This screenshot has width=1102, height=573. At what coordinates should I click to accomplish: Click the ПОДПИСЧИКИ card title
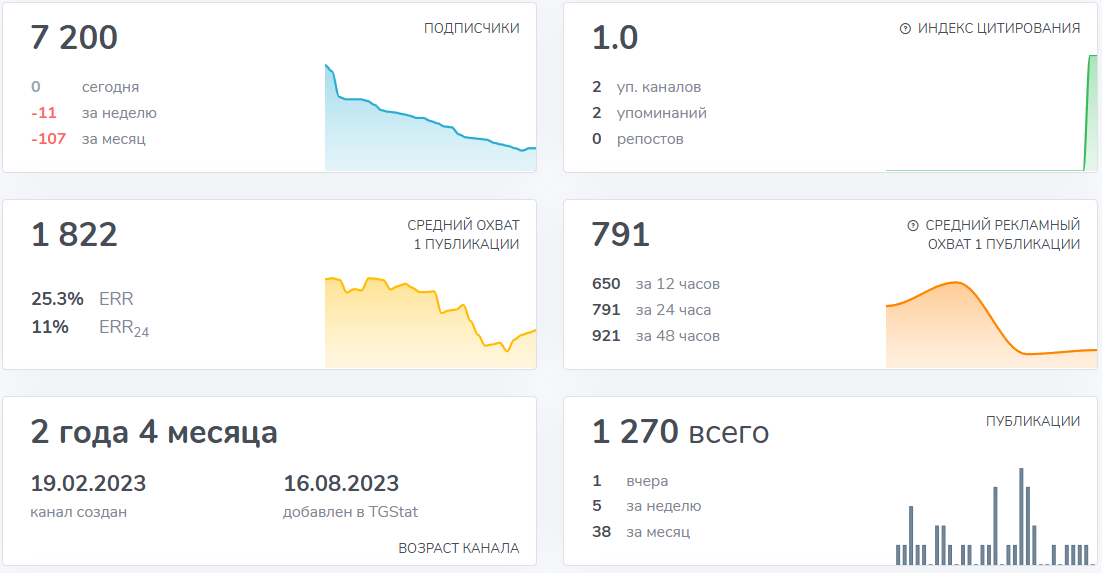click(472, 28)
